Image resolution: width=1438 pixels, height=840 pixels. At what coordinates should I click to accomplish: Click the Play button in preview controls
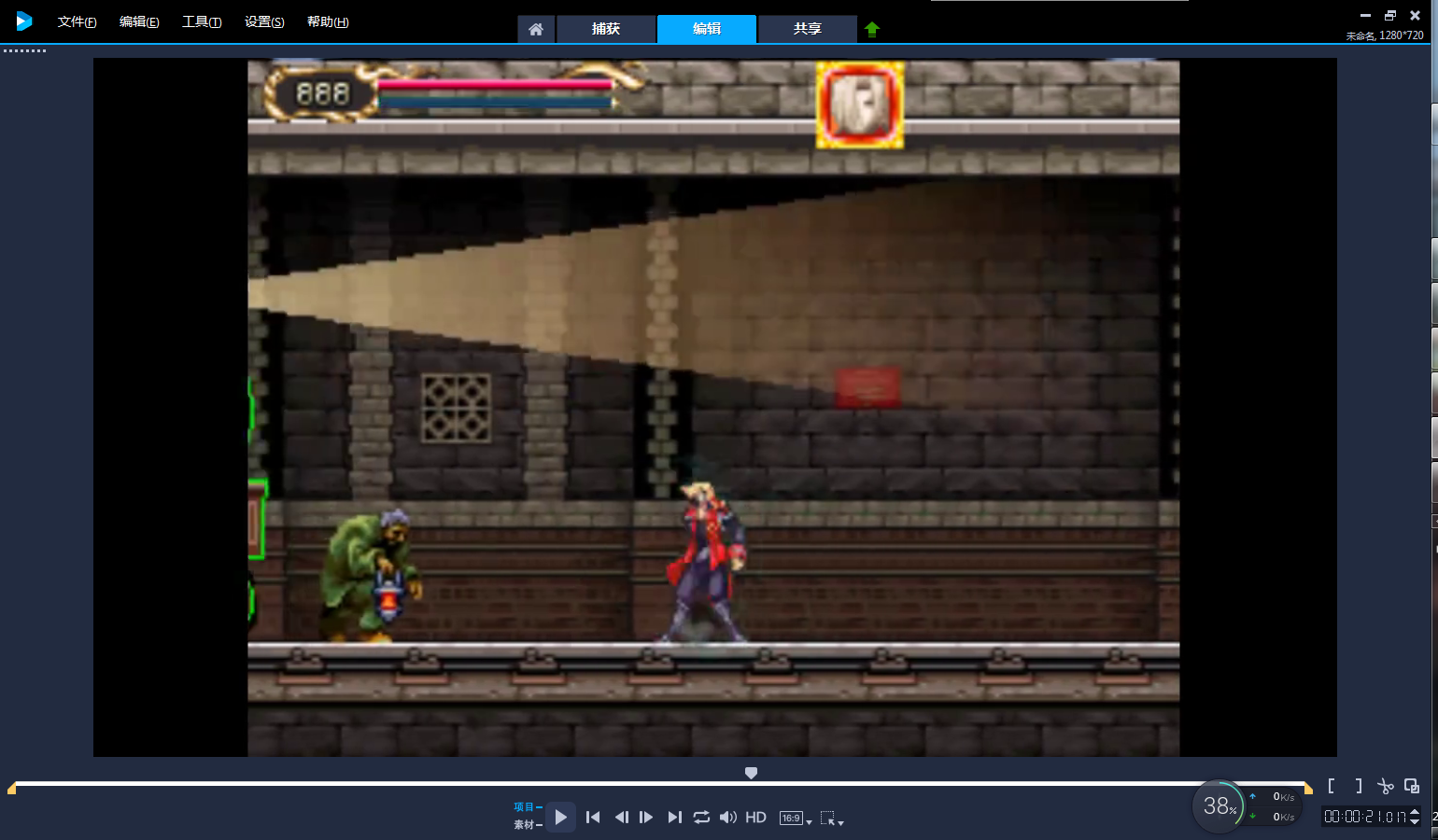pyautogui.click(x=560, y=818)
